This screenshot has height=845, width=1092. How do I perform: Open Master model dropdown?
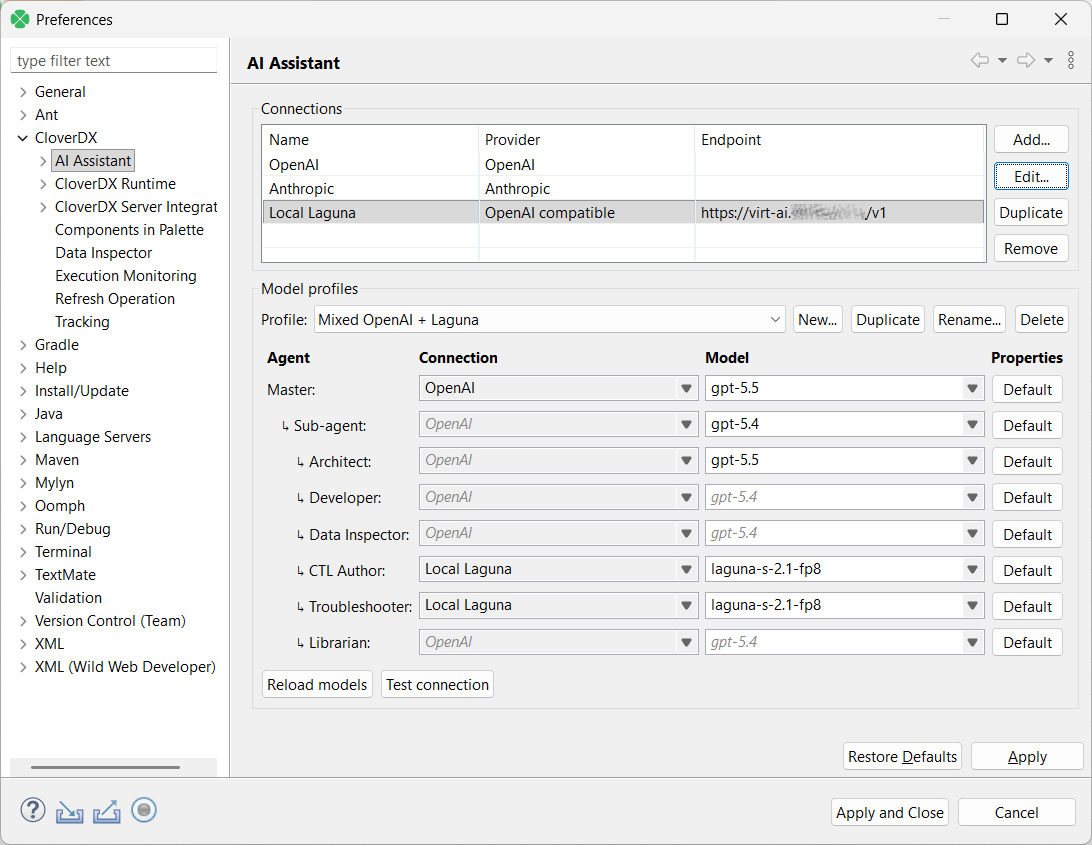tap(972, 389)
